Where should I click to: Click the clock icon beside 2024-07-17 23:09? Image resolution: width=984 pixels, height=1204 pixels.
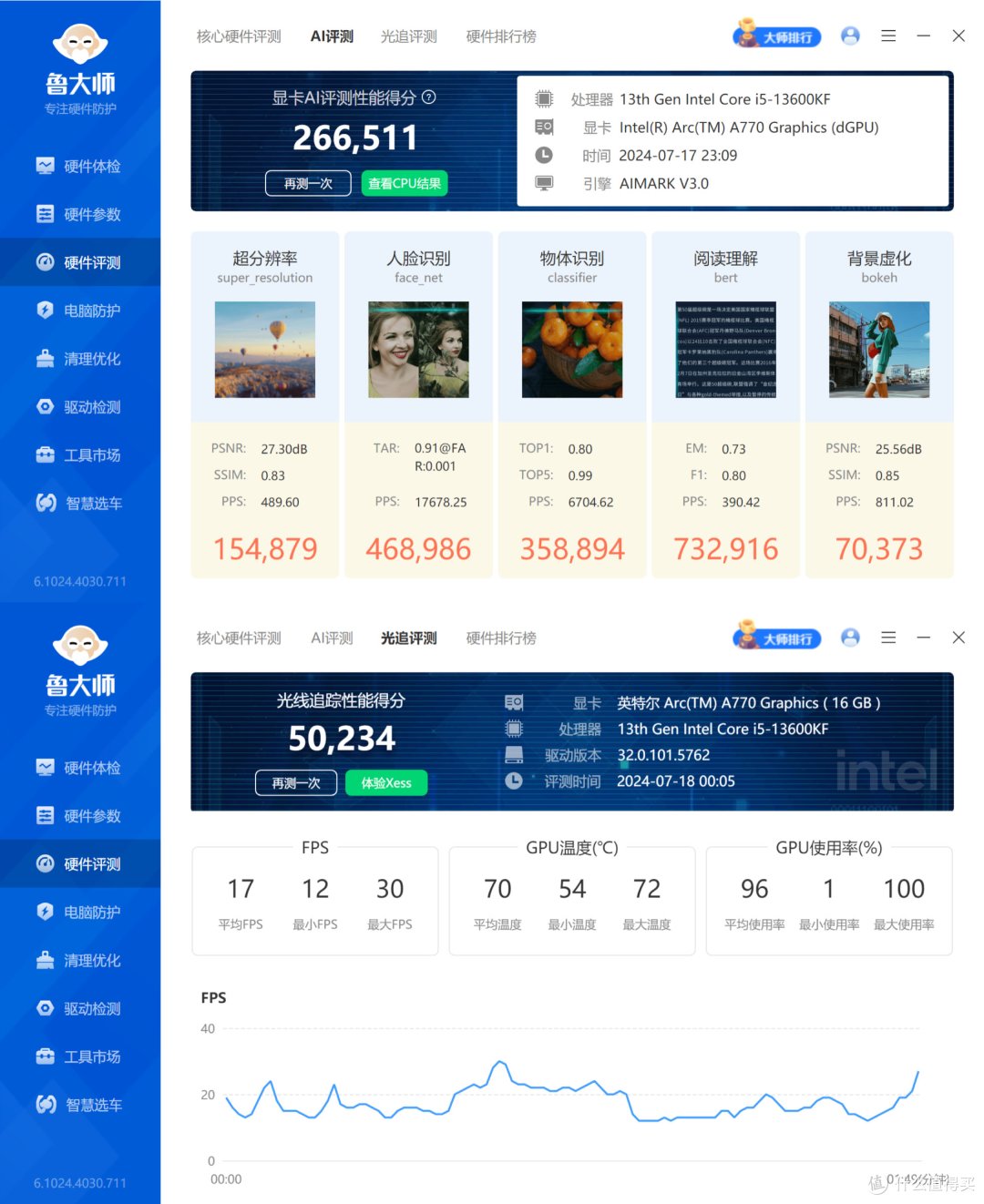coord(544,155)
